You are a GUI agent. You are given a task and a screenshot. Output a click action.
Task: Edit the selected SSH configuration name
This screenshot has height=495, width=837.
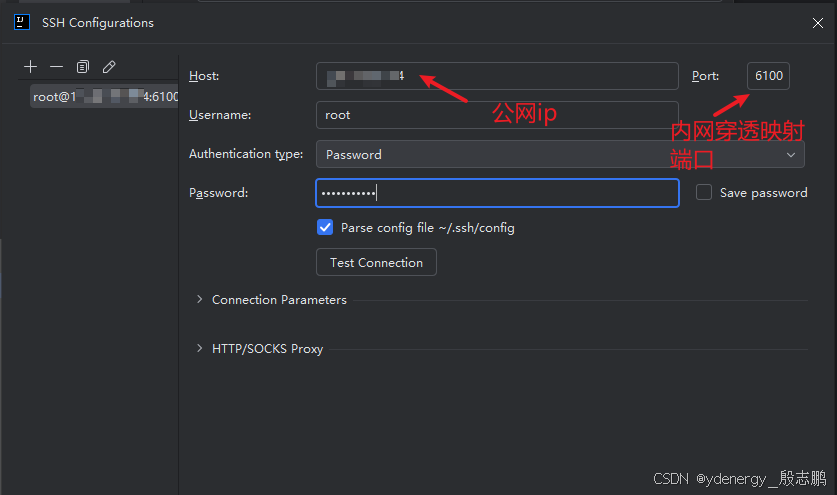(109, 67)
